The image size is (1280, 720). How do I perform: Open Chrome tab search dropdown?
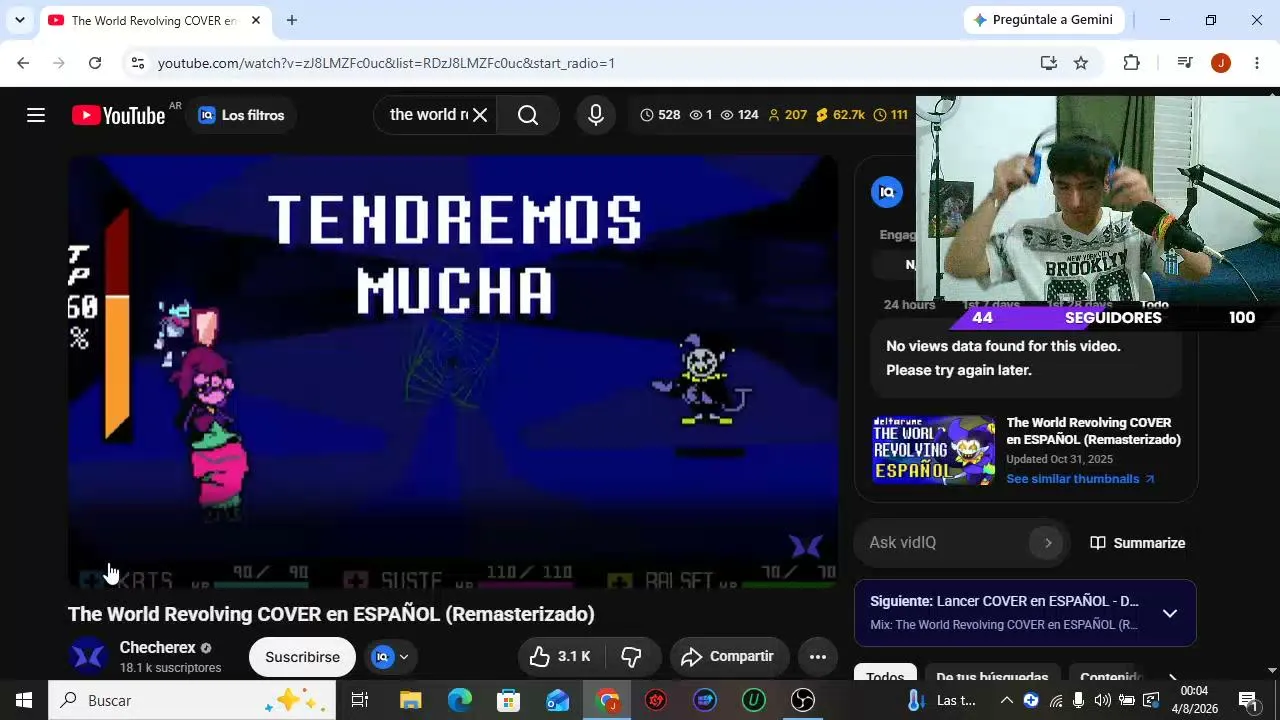tap(19, 20)
